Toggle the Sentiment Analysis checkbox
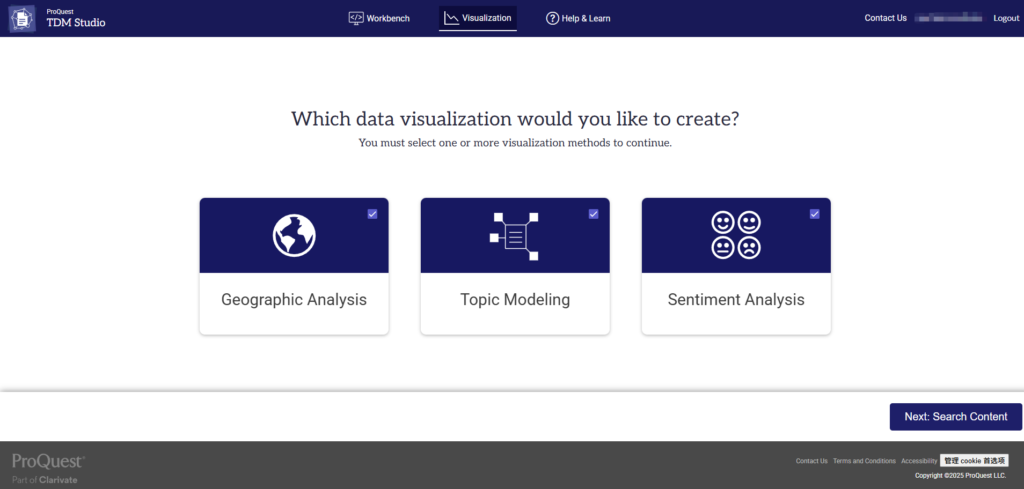The width and height of the screenshot is (1024, 489). pyautogui.click(x=814, y=214)
